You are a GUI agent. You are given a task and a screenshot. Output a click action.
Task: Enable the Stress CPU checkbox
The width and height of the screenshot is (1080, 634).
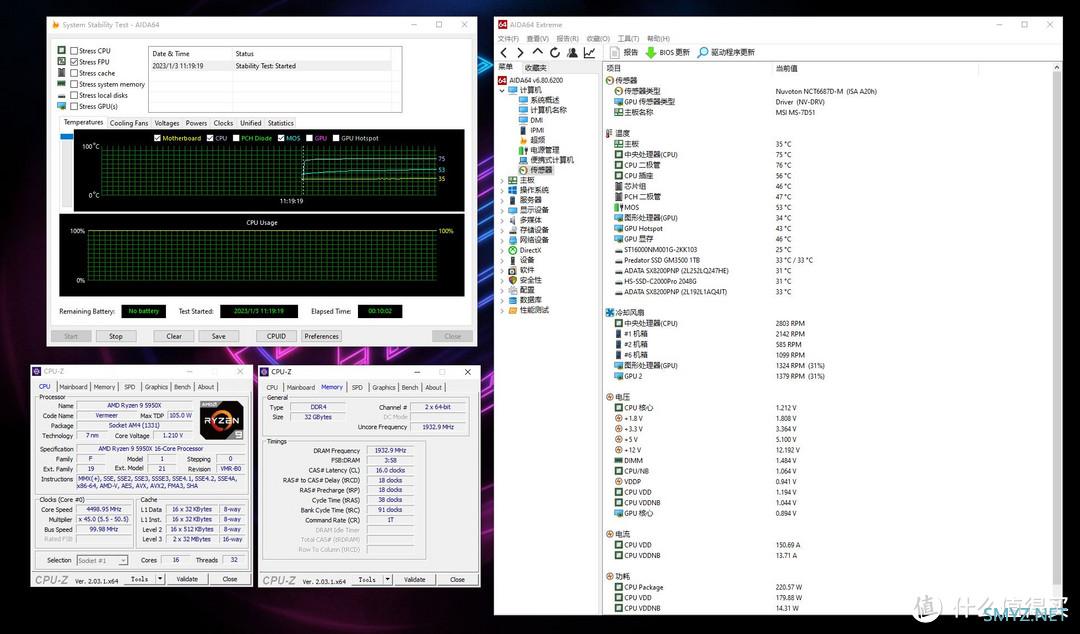click(x=74, y=50)
